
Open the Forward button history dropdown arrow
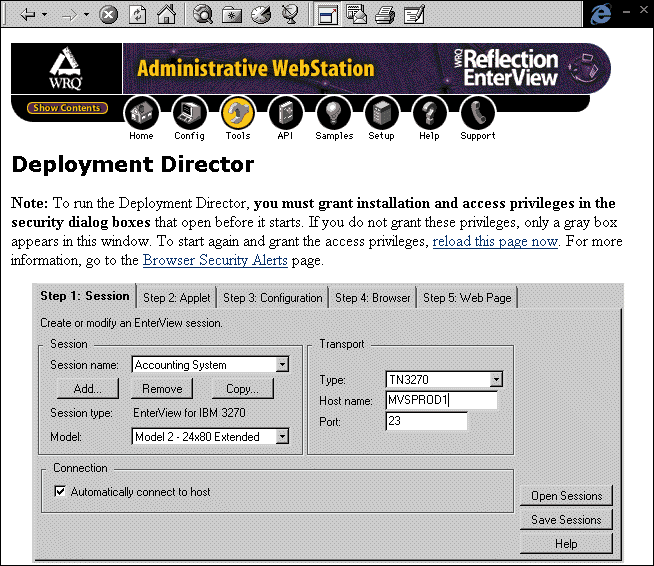(x=86, y=15)
